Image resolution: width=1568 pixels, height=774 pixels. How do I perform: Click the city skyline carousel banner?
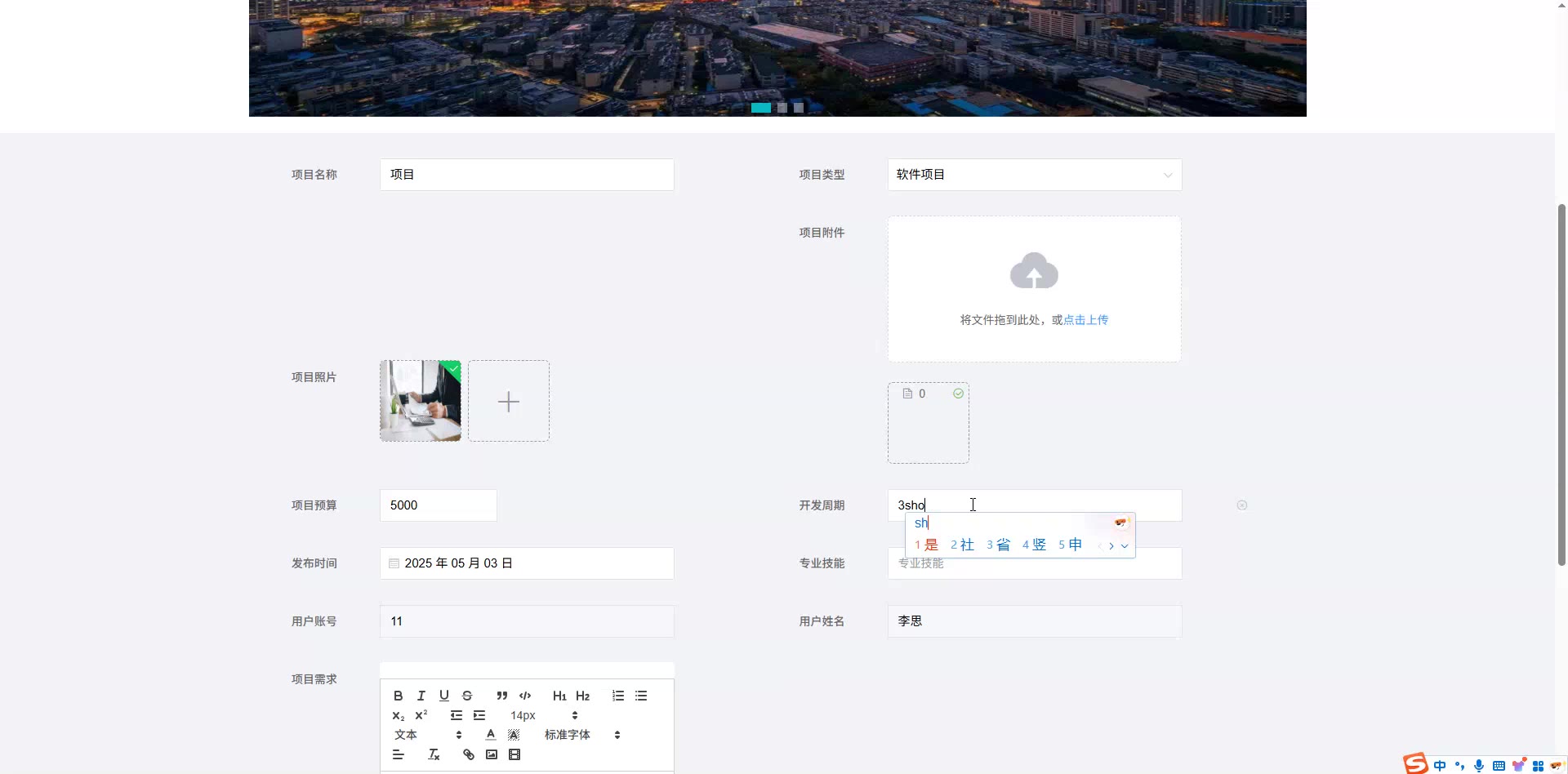[777, 58]
